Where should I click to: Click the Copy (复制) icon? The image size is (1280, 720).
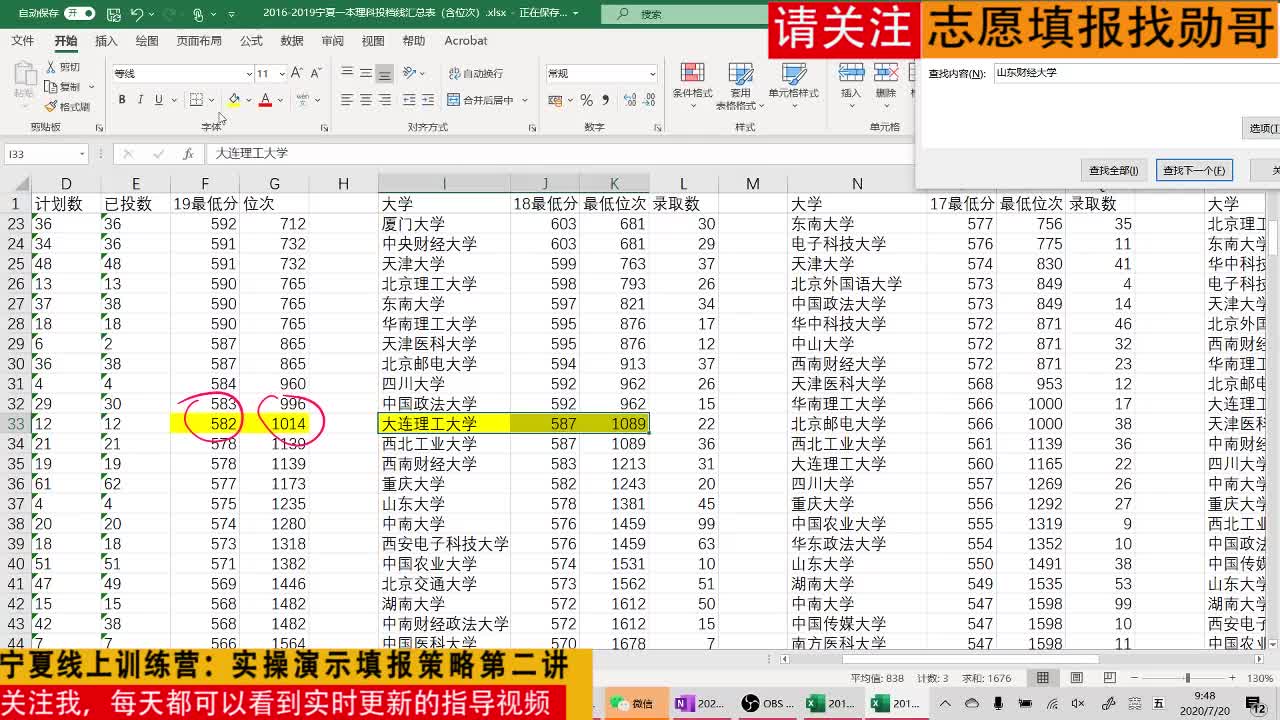click(52, 87)
